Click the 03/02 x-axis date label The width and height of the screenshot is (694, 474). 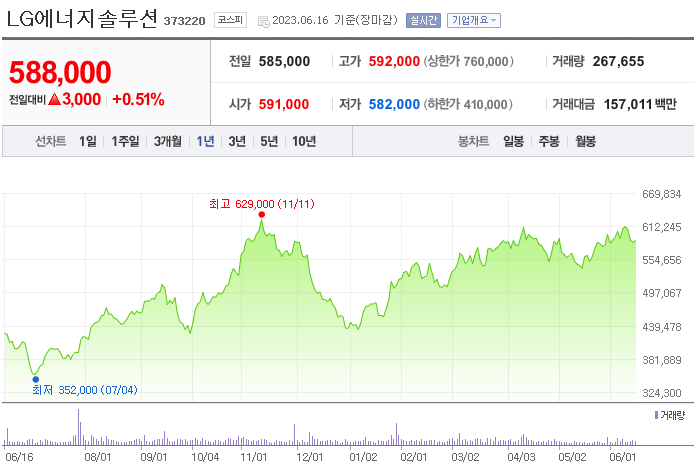(x=465, y=457)
